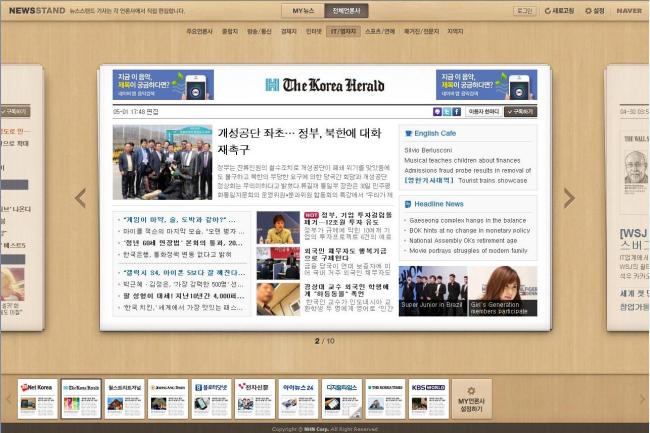Open the group photo of the lead story
Screen dimensions: 650x433
162,162
